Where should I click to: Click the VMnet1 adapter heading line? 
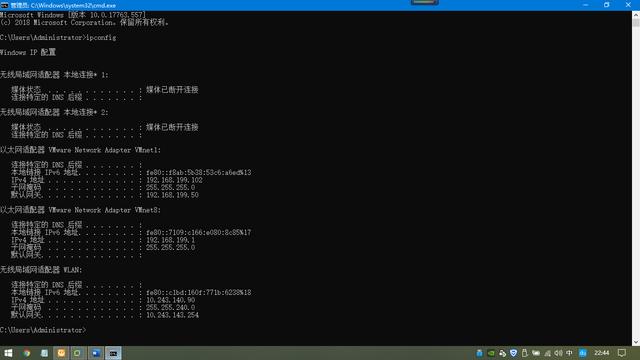(x=80, y=150)
